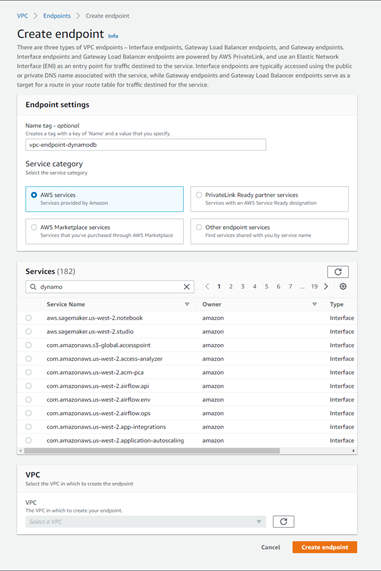
Task: Click aws.sagemaker.us-west-2.studio service name
Action: point(90,331)
